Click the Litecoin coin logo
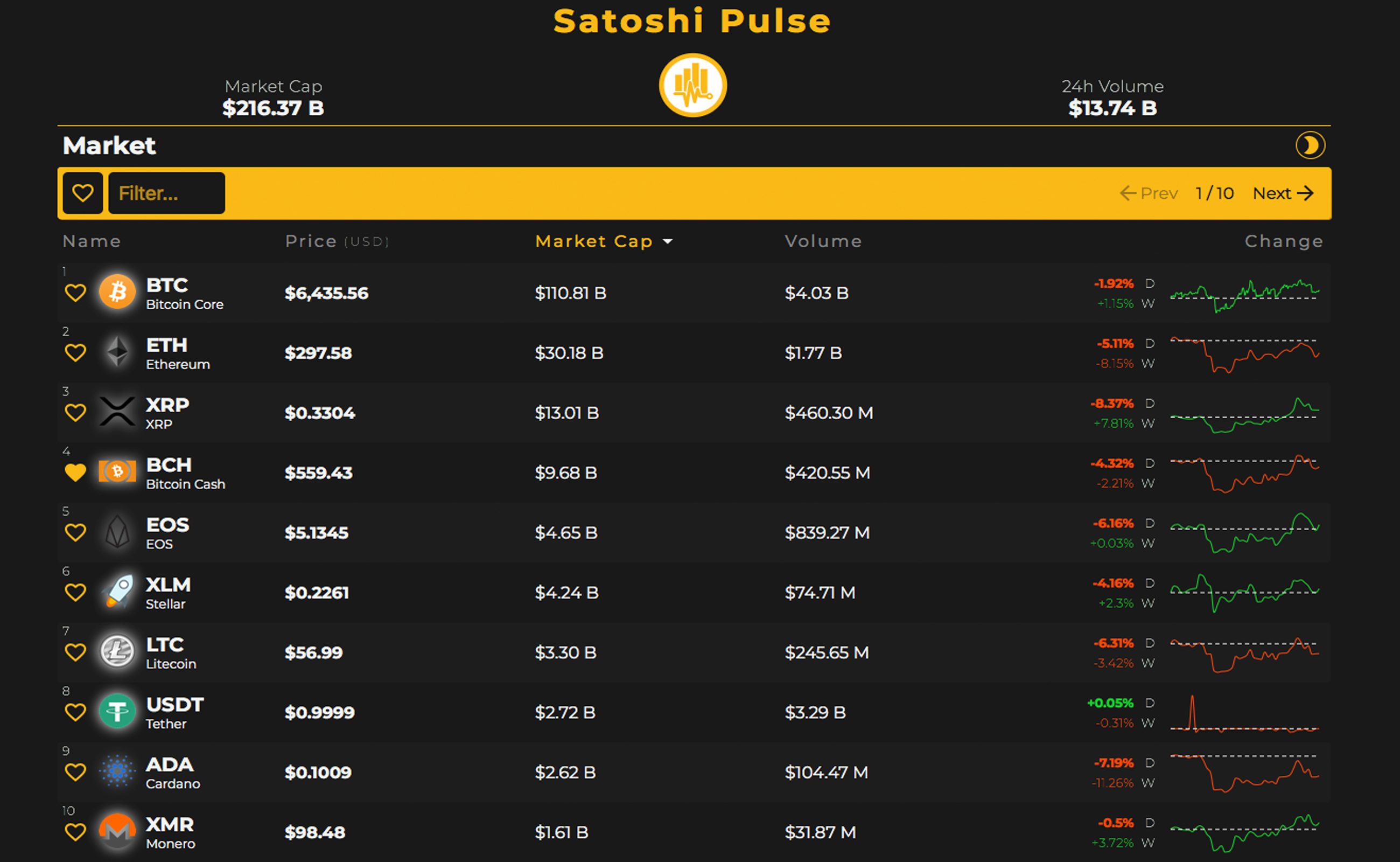Viewport: 1400px width, 862px height. click(x=117, y=651)
